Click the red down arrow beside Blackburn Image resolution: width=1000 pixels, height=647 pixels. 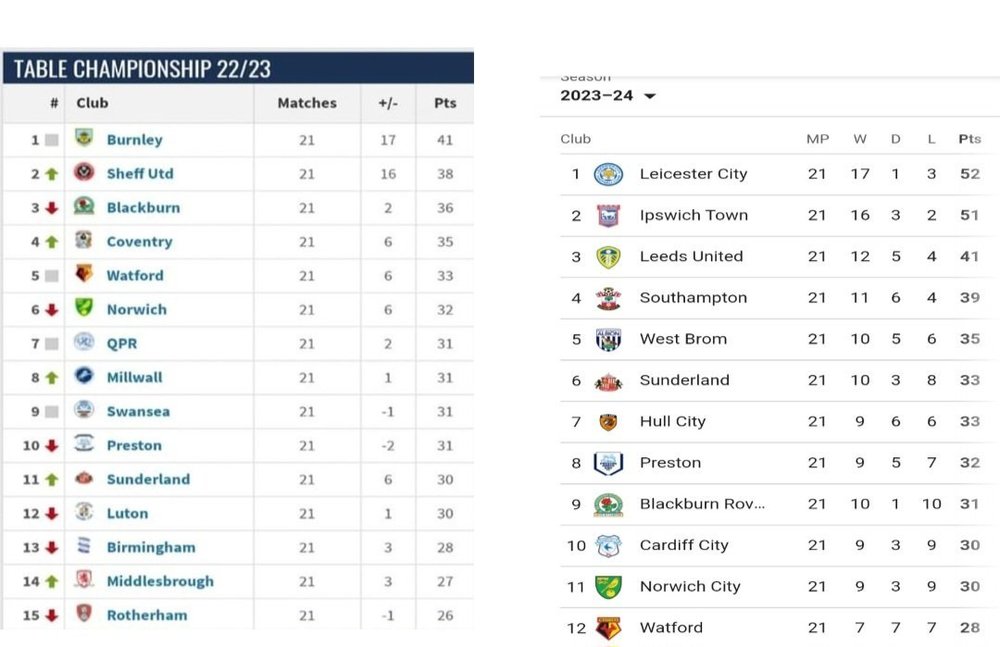tap(52, 208)
